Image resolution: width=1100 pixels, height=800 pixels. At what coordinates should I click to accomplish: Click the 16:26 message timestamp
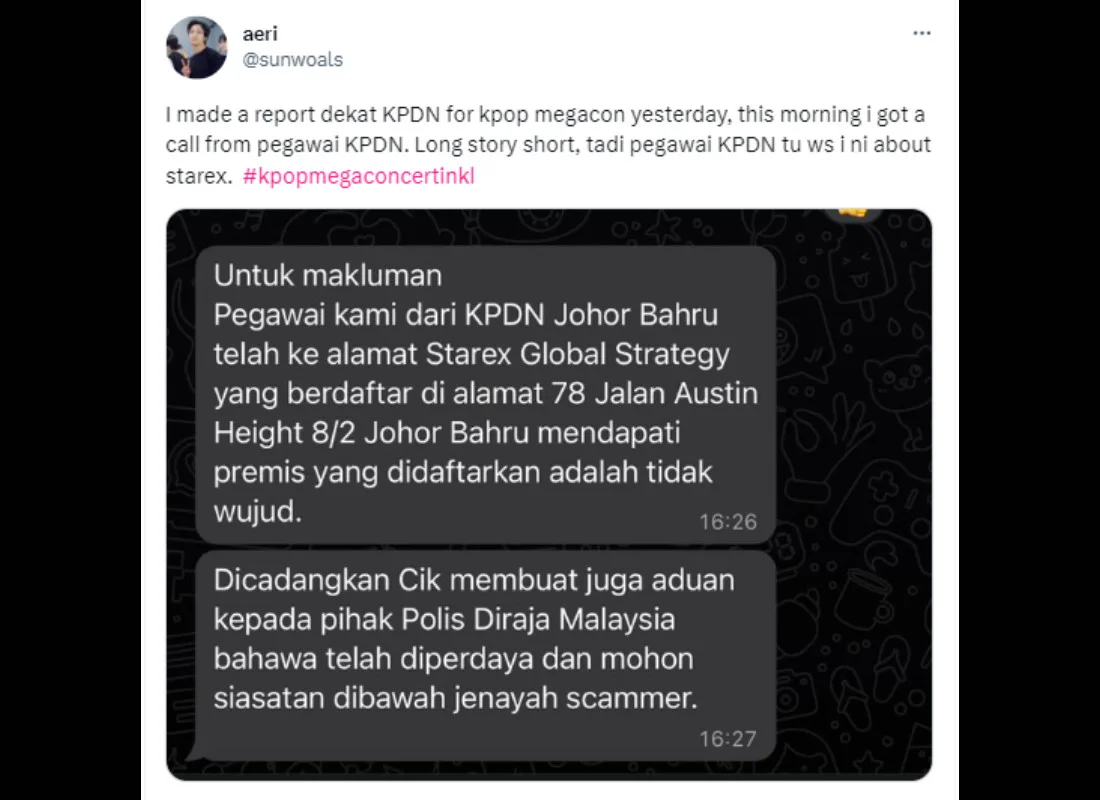727,522
